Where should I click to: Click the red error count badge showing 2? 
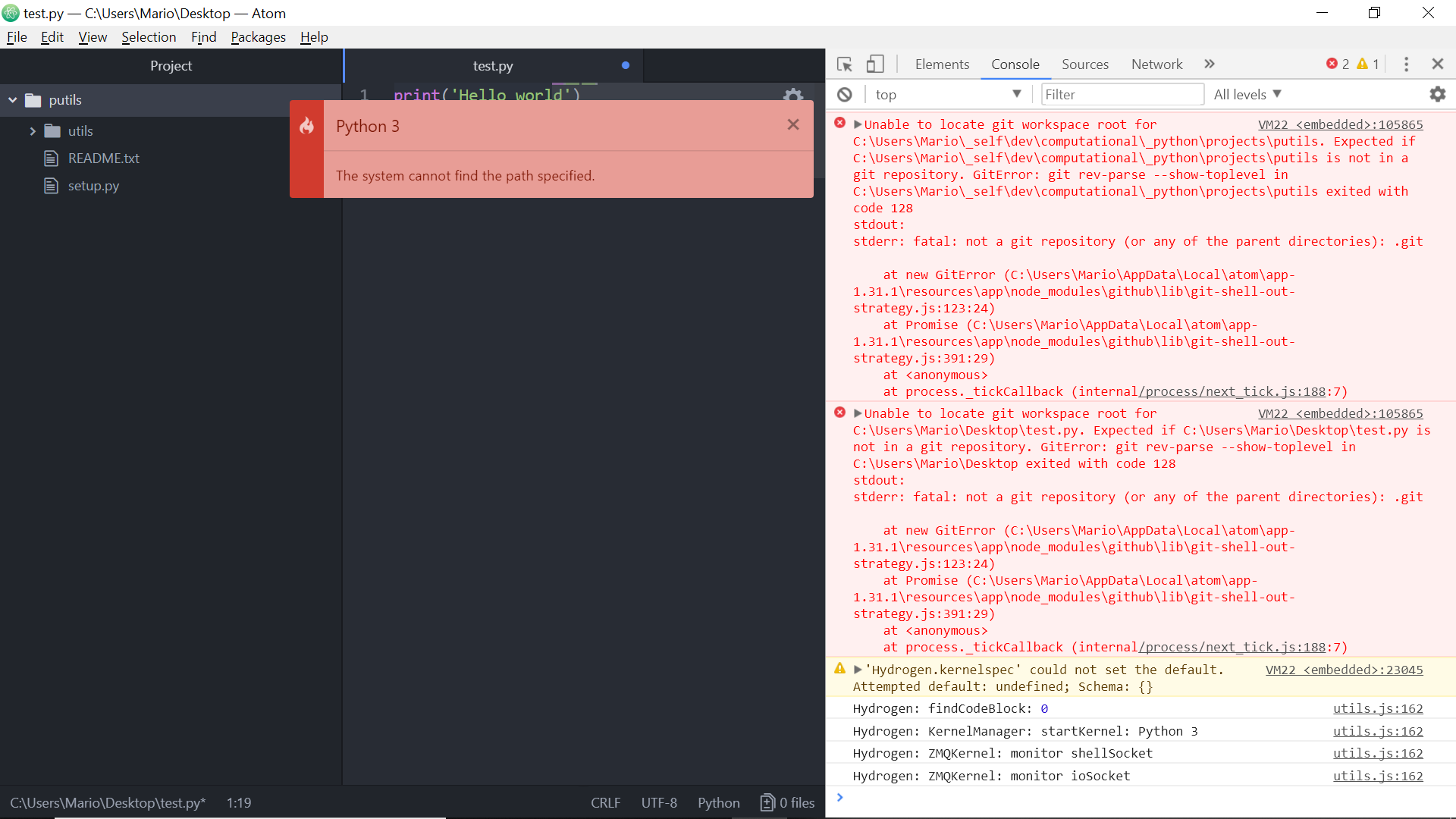point(1338,64)
